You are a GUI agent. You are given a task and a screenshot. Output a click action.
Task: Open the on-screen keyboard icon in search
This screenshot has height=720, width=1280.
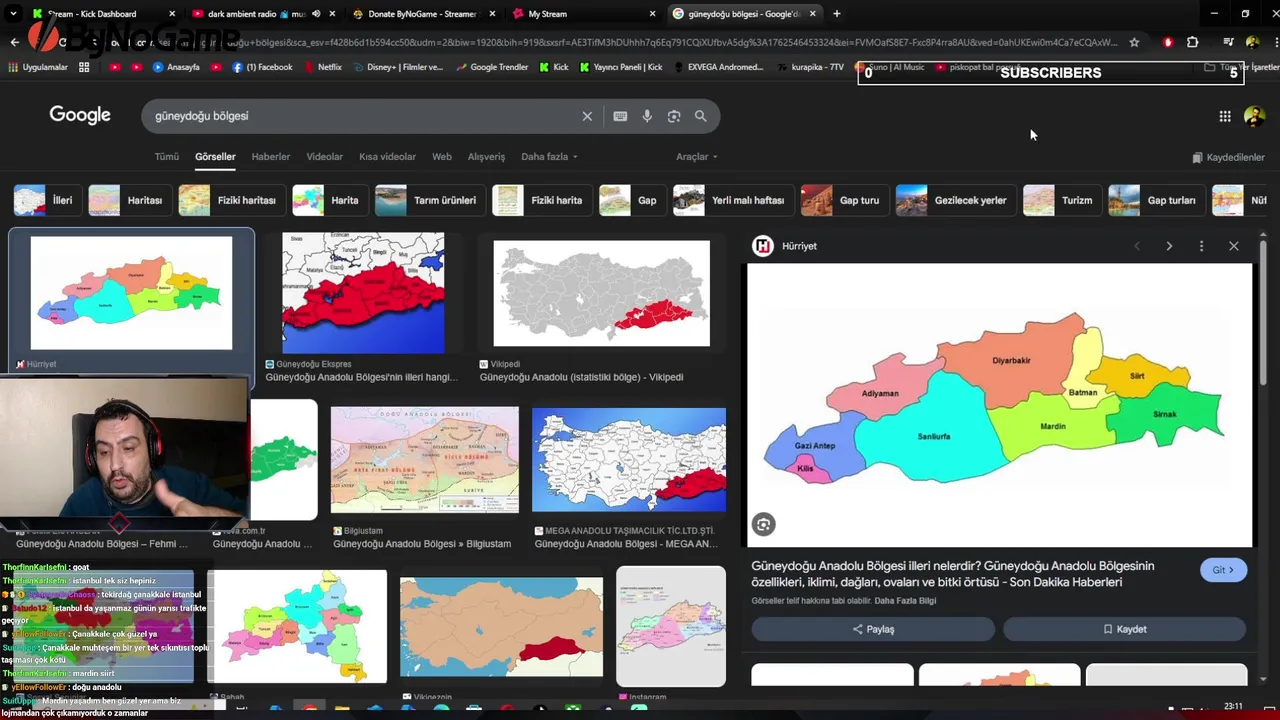620,116
